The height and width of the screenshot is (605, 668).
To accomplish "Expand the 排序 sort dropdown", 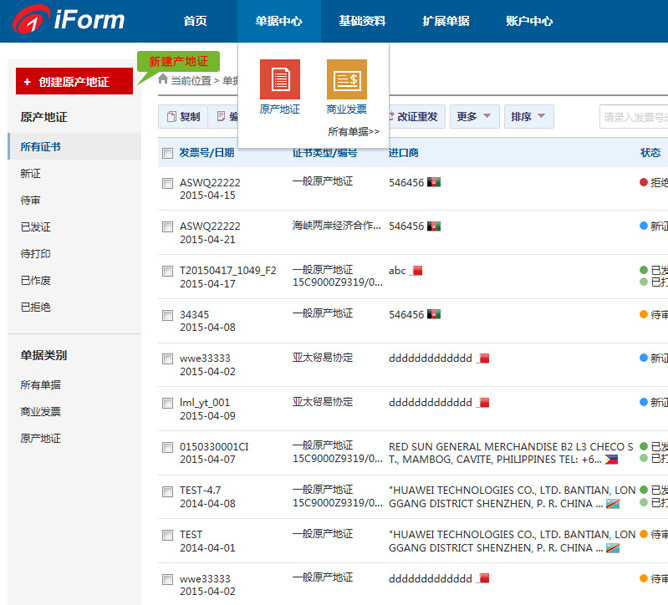I will click(x=528, y=117).
